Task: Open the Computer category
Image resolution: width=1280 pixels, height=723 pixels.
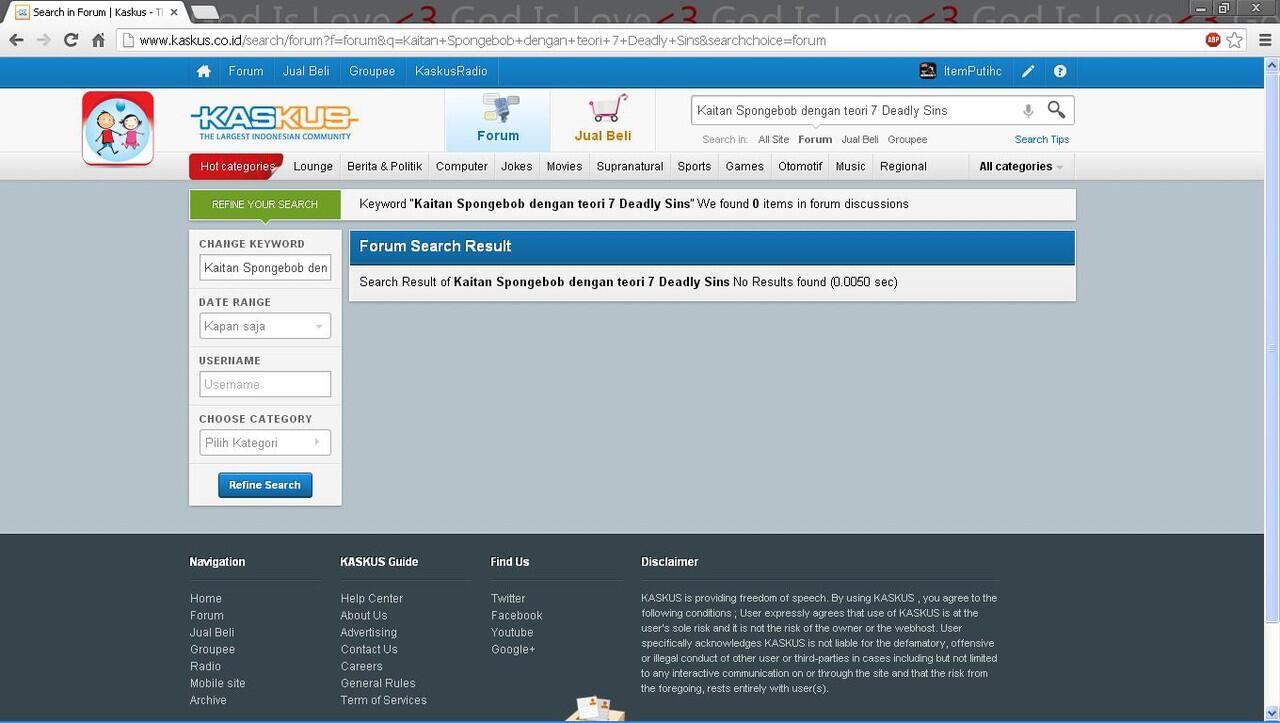Action: point(462,166)
